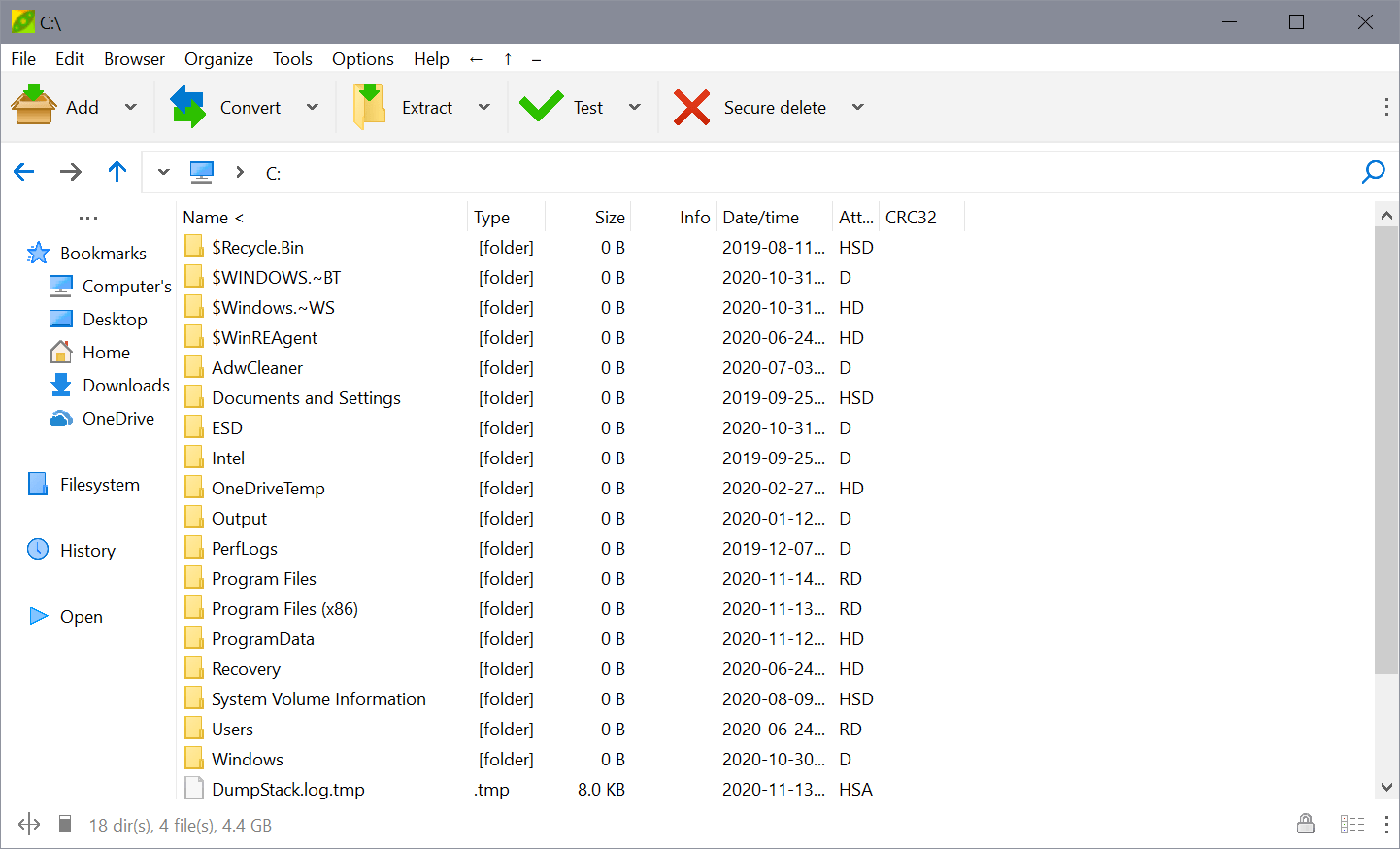Viewport: 1400px width, 849px height.
Task: Expand the Test dropdown arrow
Action: click(x=635, y=107)
